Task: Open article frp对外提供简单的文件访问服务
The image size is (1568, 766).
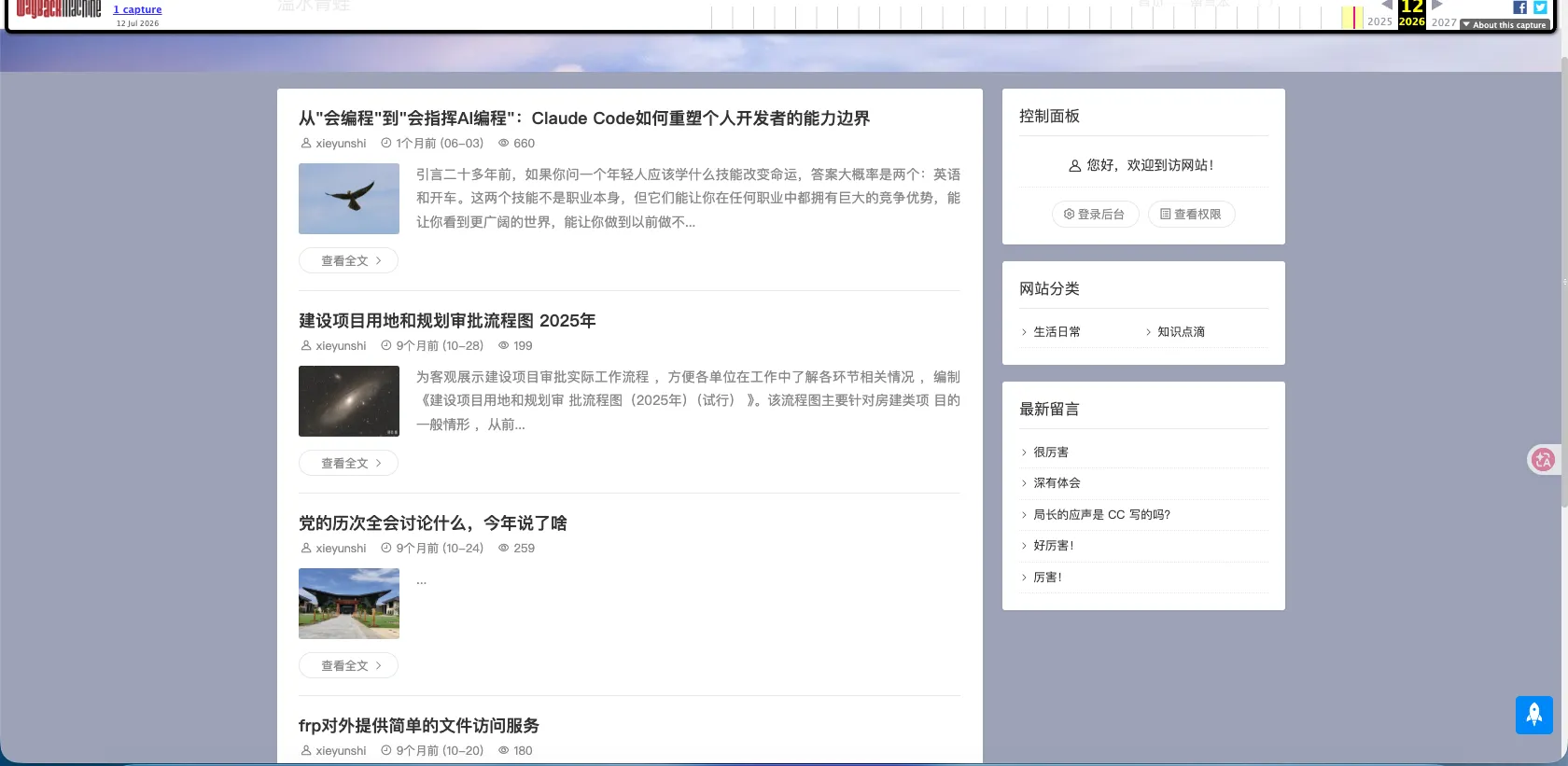Action: [419, 726]
